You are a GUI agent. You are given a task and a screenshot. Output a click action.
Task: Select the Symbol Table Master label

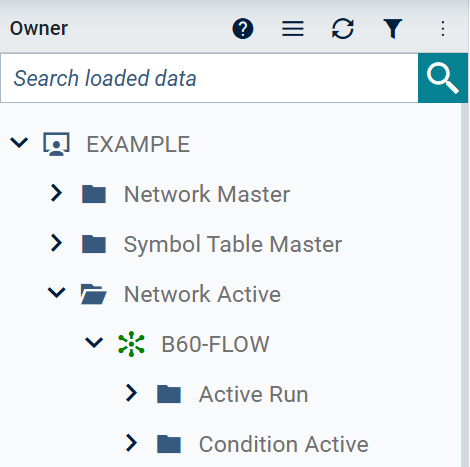pyautogui.click(x=233, y=244)
